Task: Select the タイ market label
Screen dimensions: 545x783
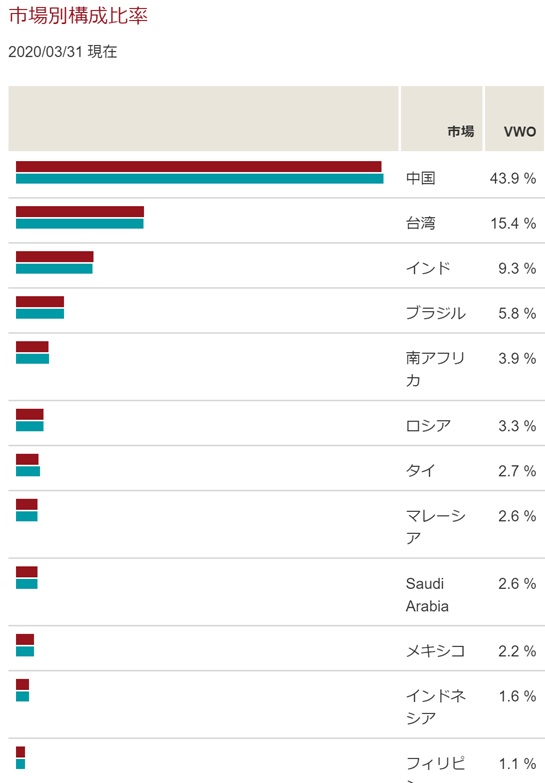Action: pos(421,470)
